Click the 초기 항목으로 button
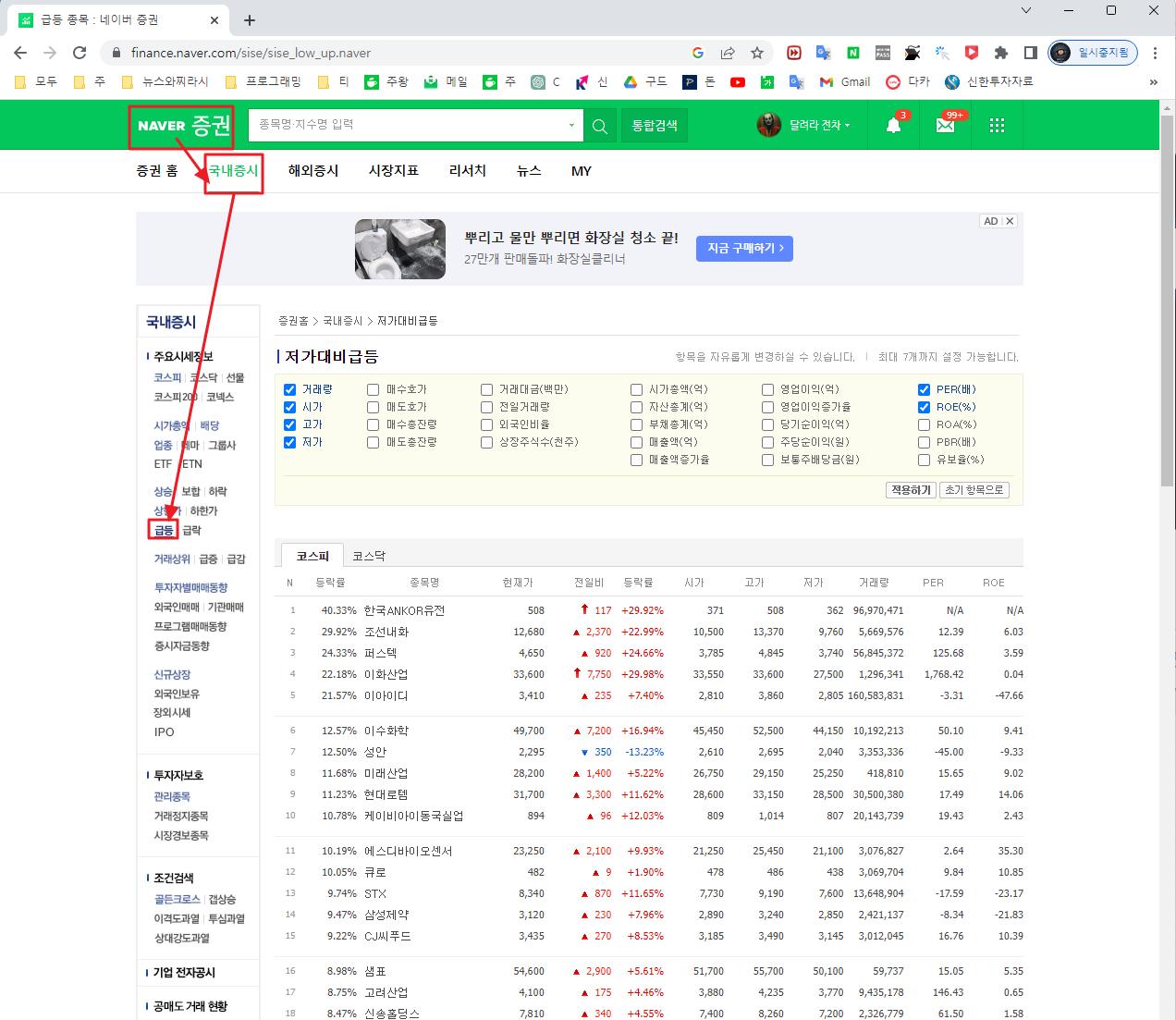The width and height of the screenshot is (1176, 1020). [x=974, y=490]
